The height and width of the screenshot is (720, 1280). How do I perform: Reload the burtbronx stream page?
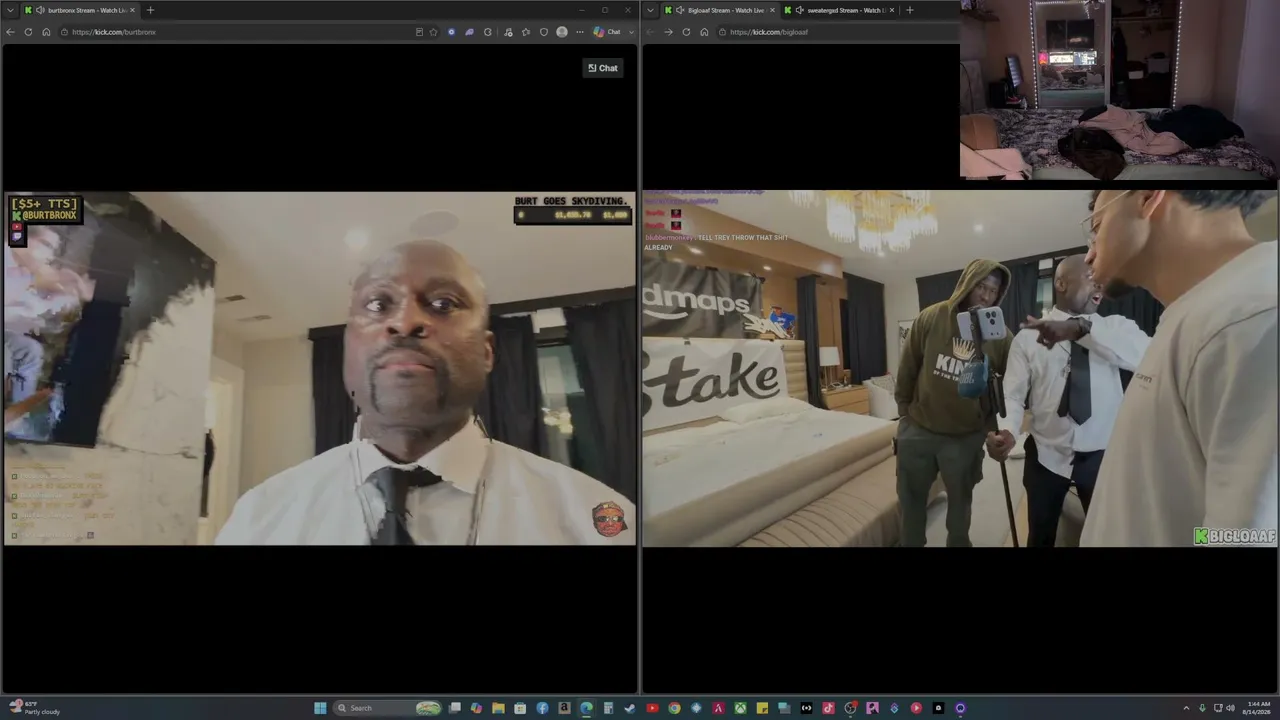(x=28, y=32)
